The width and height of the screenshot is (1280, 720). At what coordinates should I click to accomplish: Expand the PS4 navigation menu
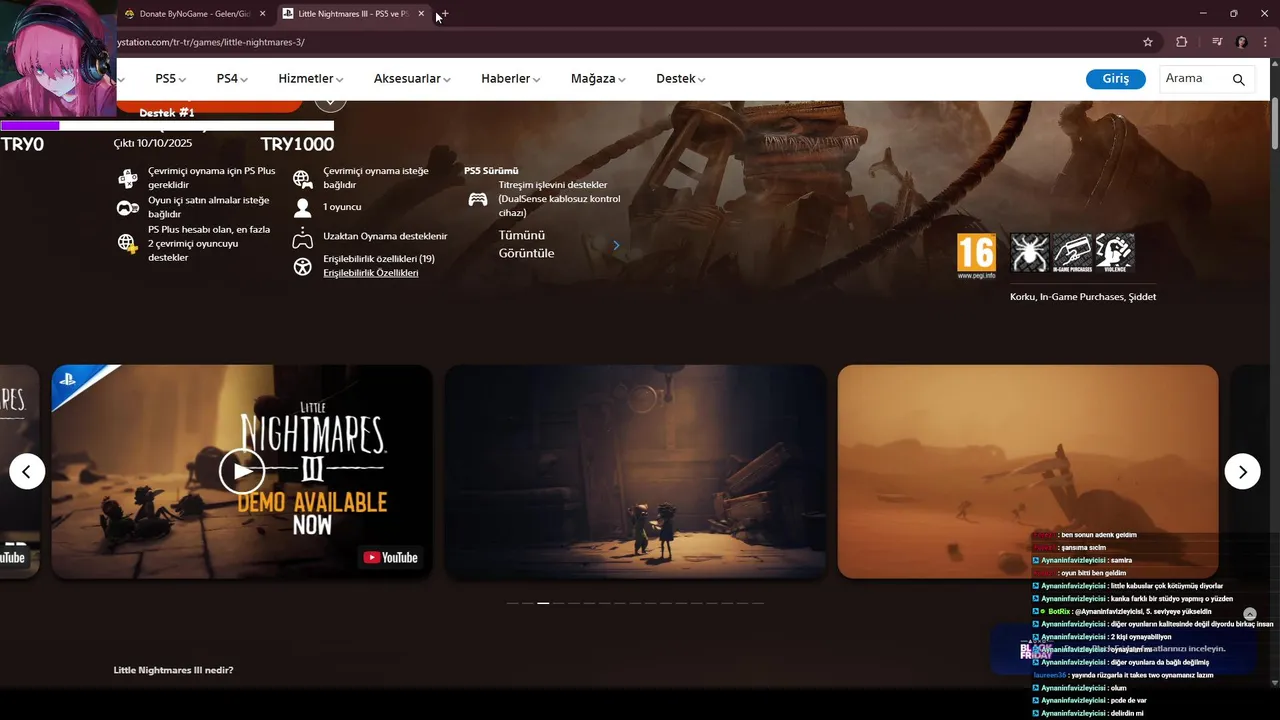tap(232, 79)
